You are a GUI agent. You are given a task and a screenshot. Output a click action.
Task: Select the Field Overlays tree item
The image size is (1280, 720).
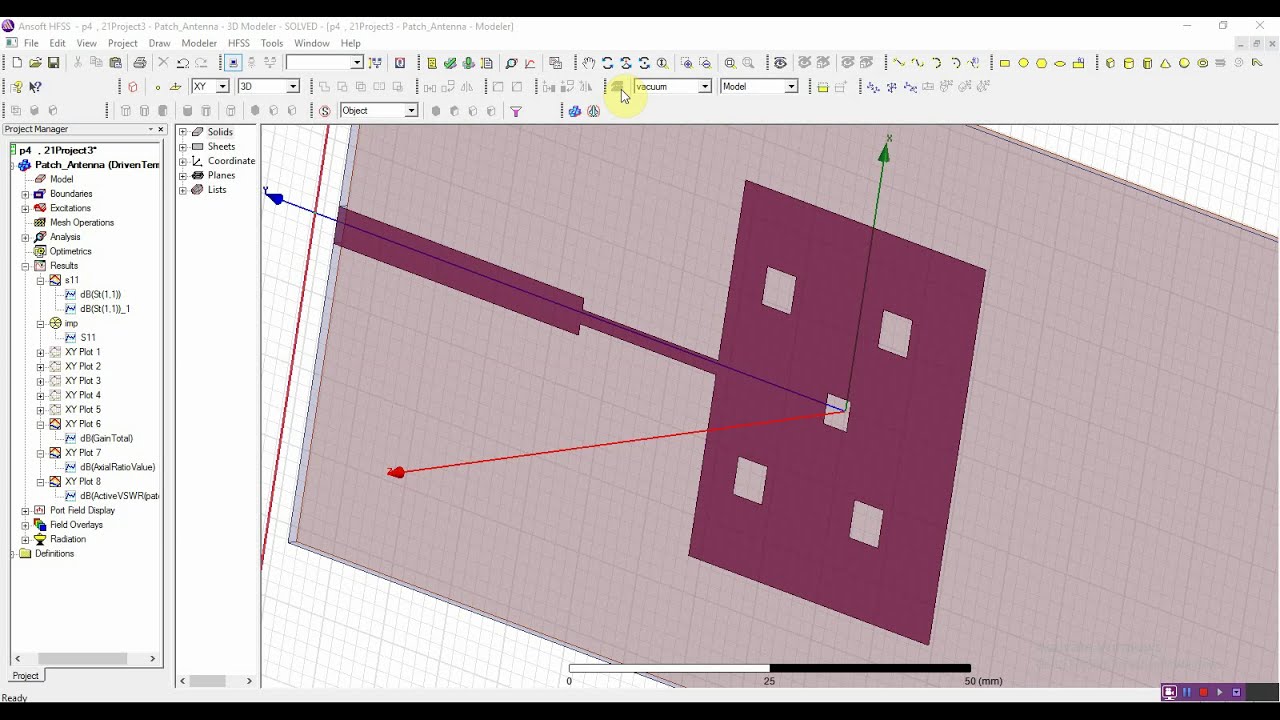[76, 525]
